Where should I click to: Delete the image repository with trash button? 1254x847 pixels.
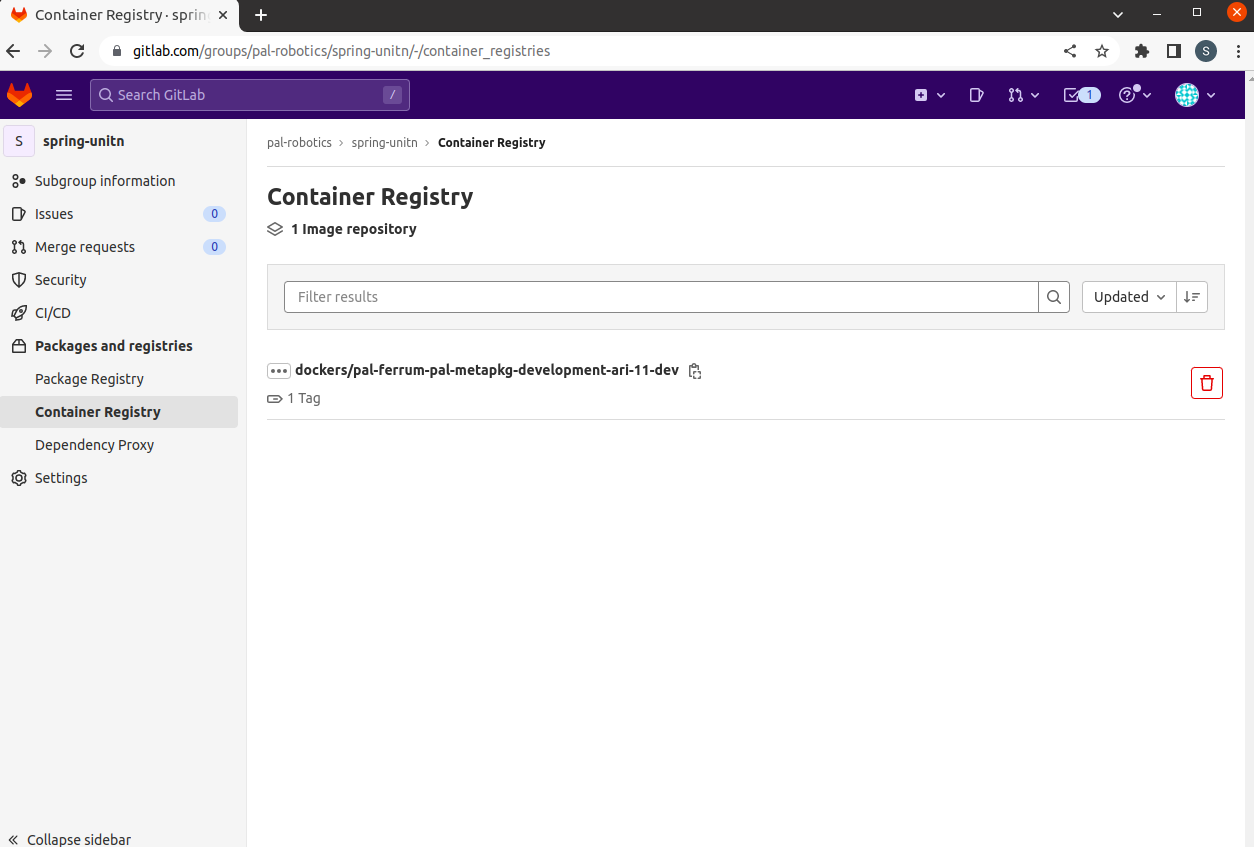coord(1207,383)
